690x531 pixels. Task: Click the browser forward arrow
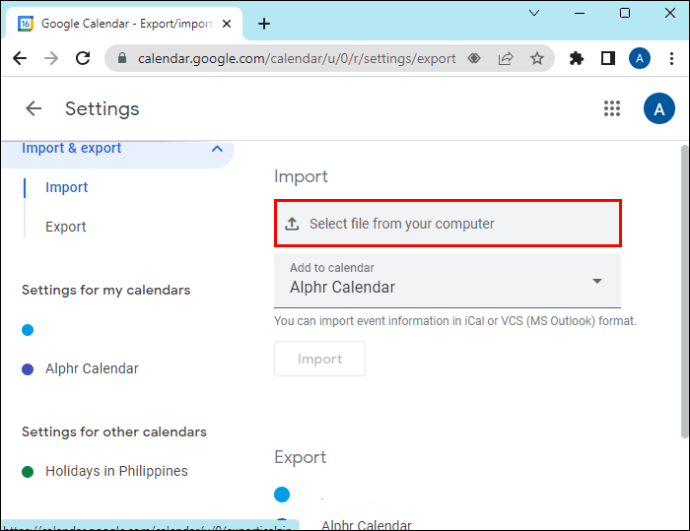pos(51,58)
